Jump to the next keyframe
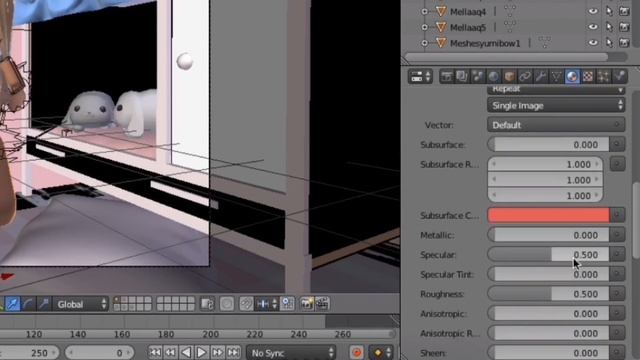The width and height of the screenshot is (640, 360). [x=217, y=352]
